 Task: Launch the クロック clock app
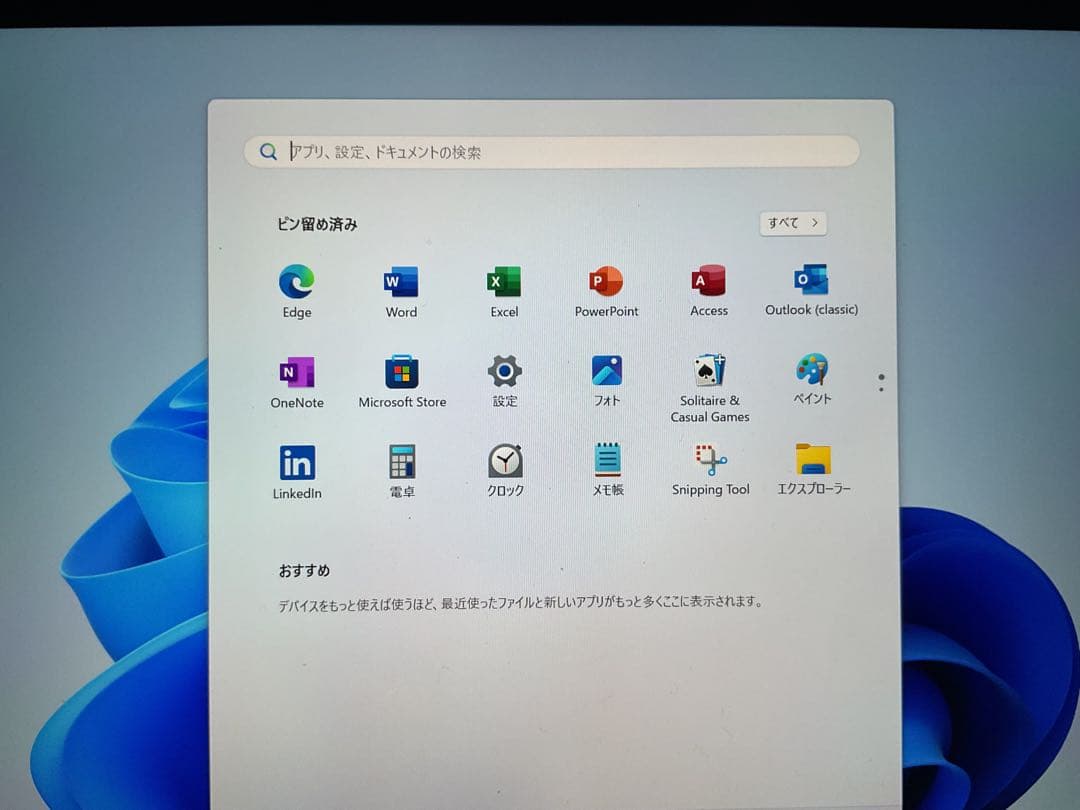[505, 470]
